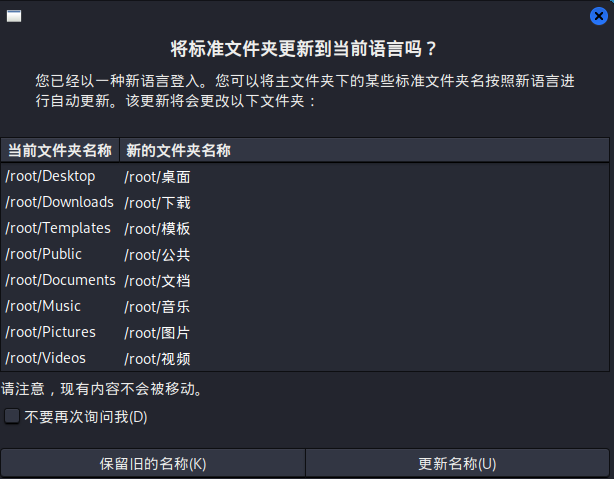Viewport: 614px width, 479px height.
Task: Select the /root/Documents row
Action: [60, 281]
